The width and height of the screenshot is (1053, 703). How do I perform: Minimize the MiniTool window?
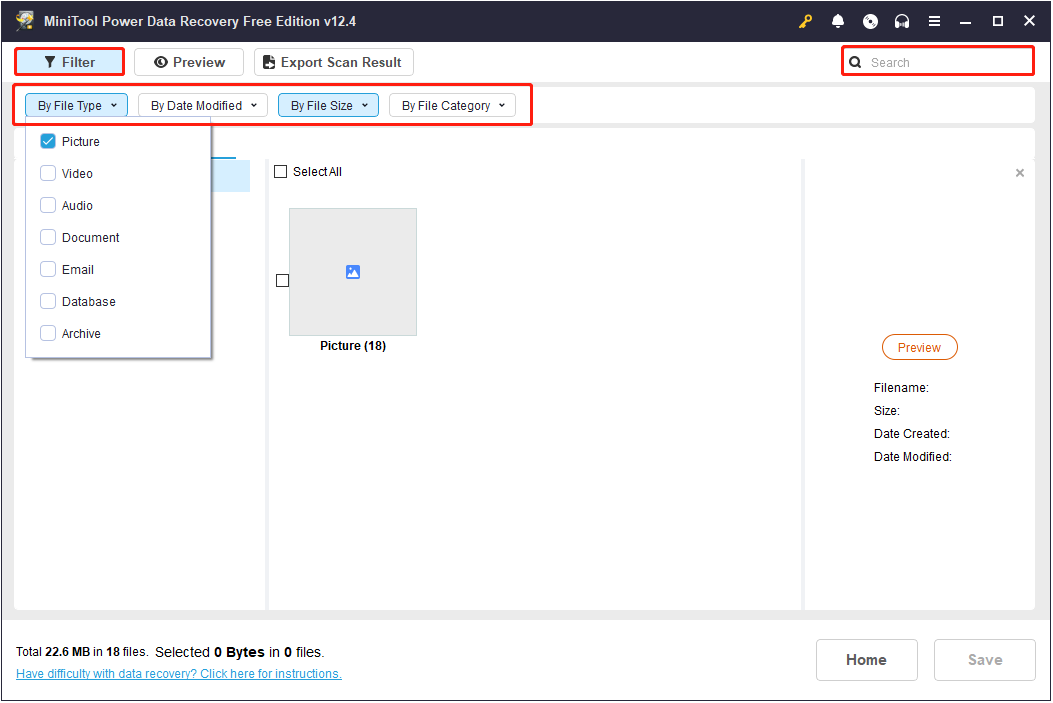965,21
